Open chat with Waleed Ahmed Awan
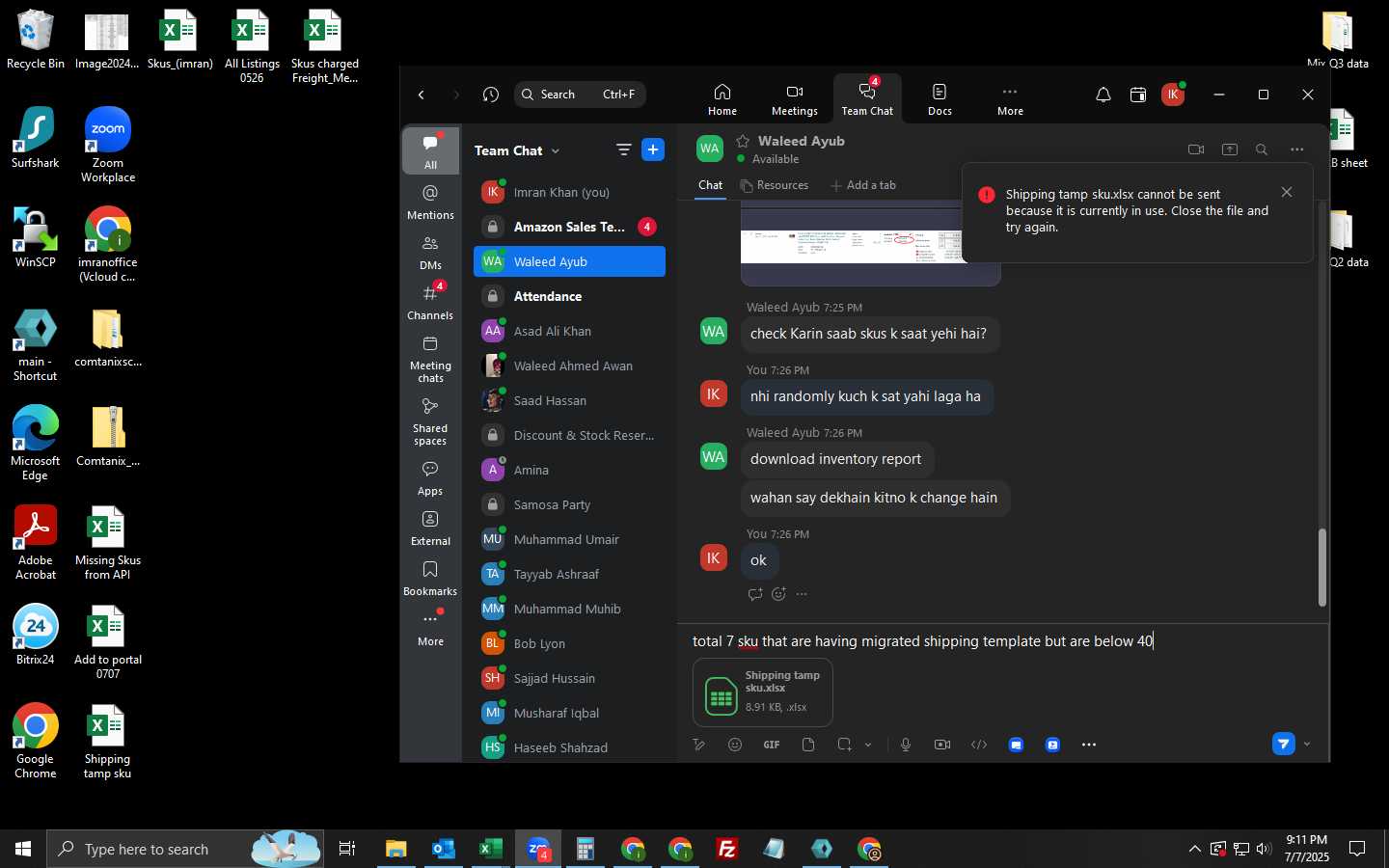1389x868 pixels. (569, 366)
